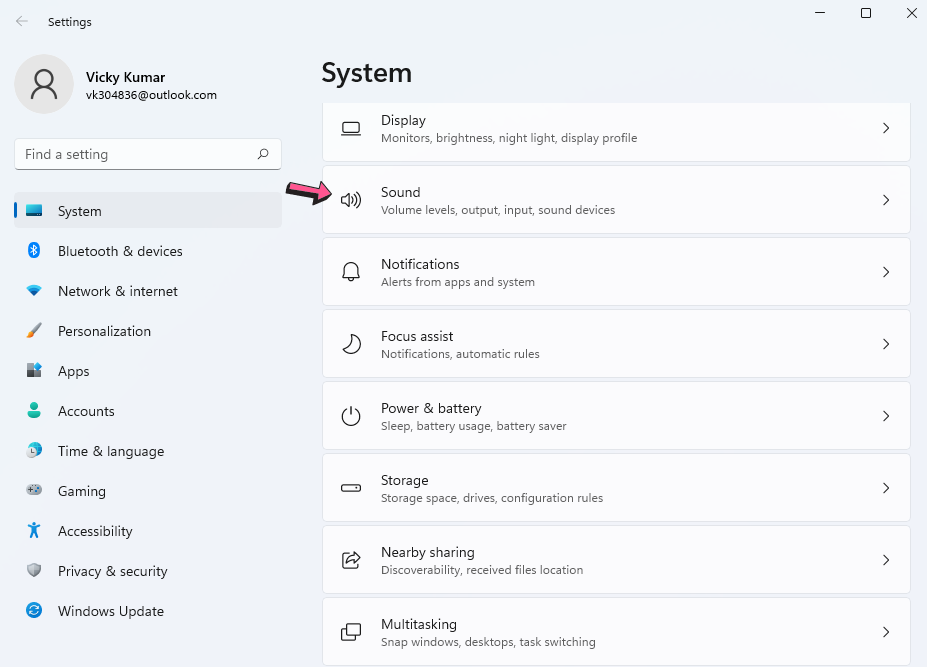Maximize the Settings window

866,13
